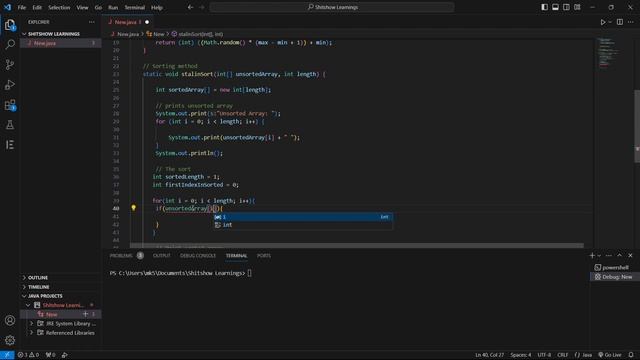Expand Referenced Libraries node
This screenshot has height=360, width=640.
[x=31, y=333]
